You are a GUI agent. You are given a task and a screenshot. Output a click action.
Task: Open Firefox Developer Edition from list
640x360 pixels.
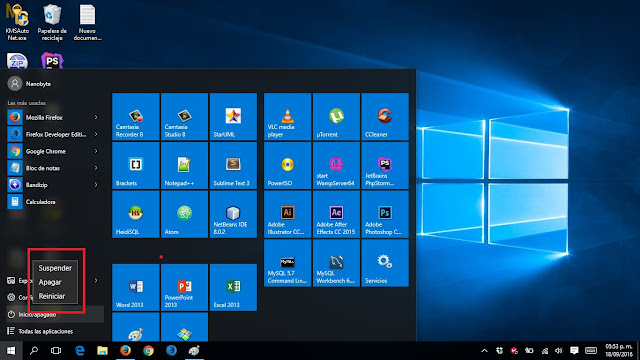pyautogui.click(x=55, y=134)
